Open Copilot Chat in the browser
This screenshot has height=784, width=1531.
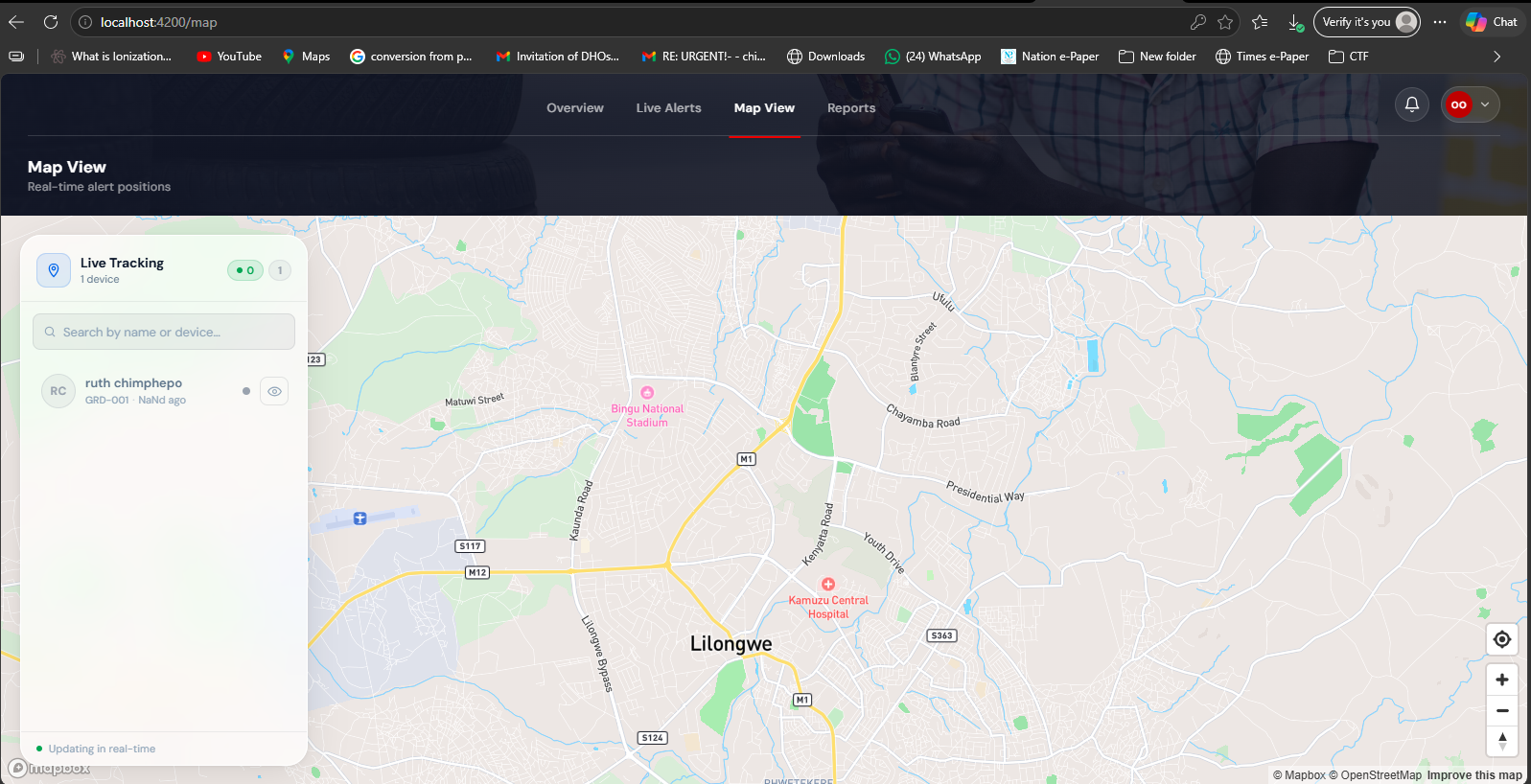[x=1492, y=22]
